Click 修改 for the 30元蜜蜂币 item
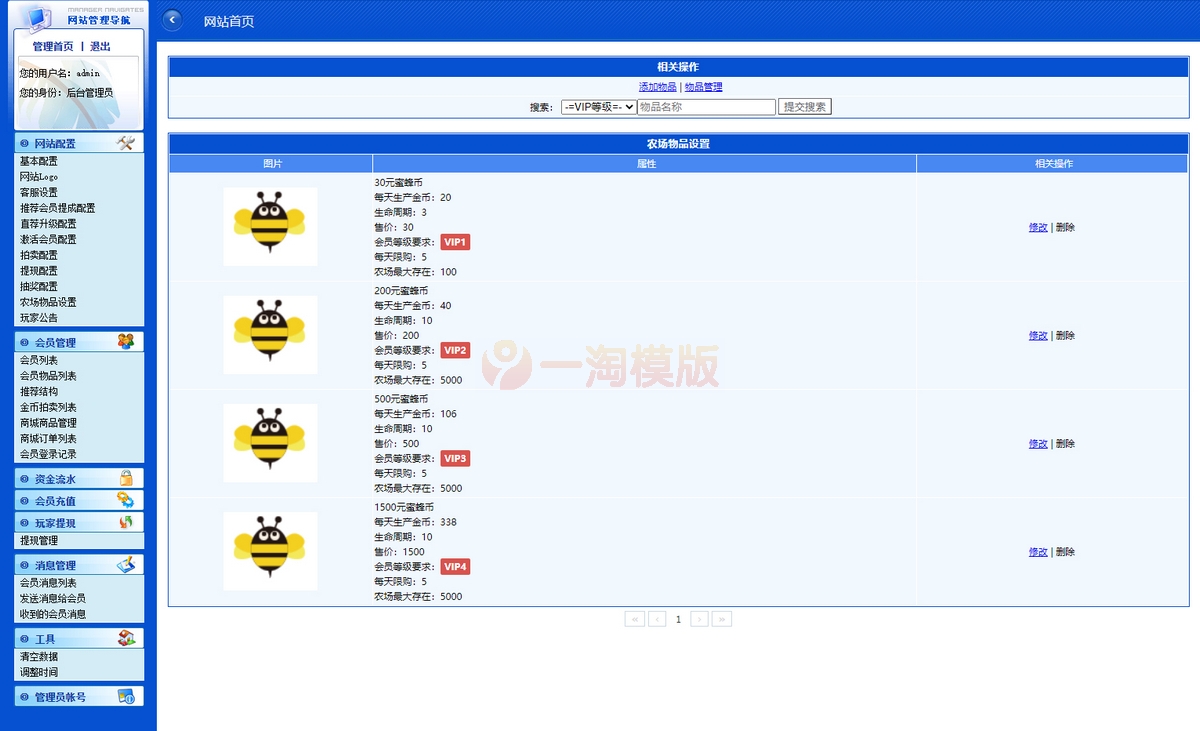1200x731 pixels. [x=1038, y=227]
